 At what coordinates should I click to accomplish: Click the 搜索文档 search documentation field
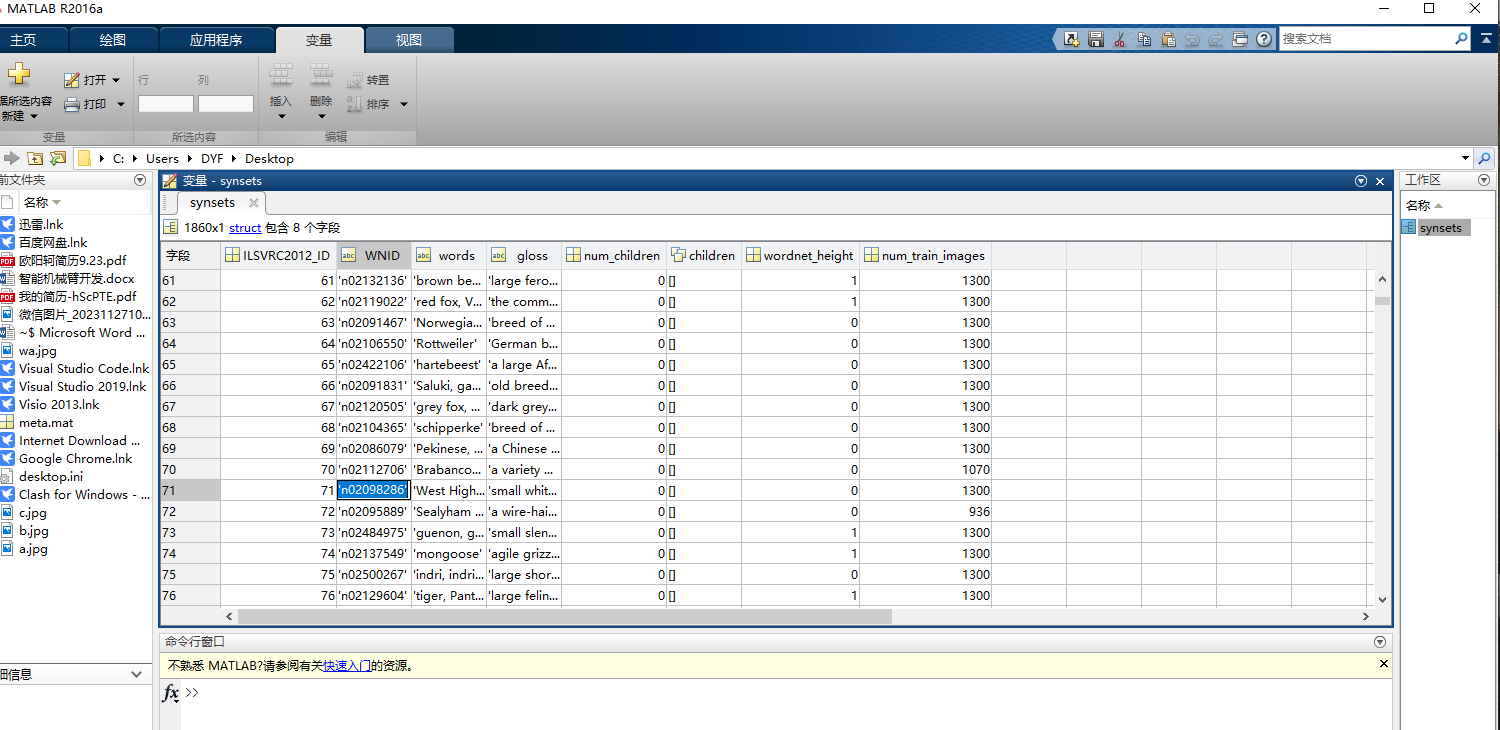click(x=1365, y=39)
